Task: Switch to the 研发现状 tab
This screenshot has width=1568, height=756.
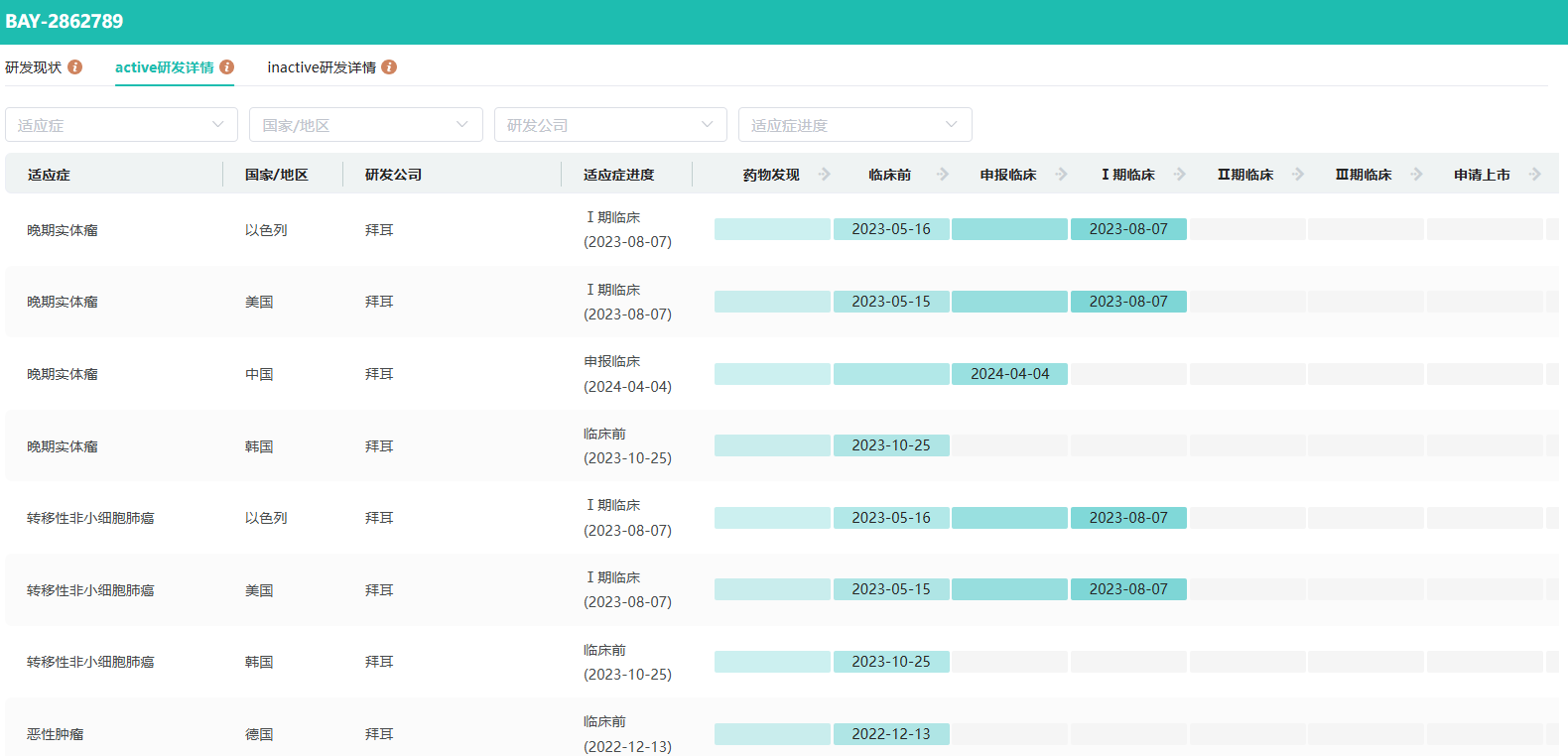Action: pyautogui.click(x=34, y=67)
